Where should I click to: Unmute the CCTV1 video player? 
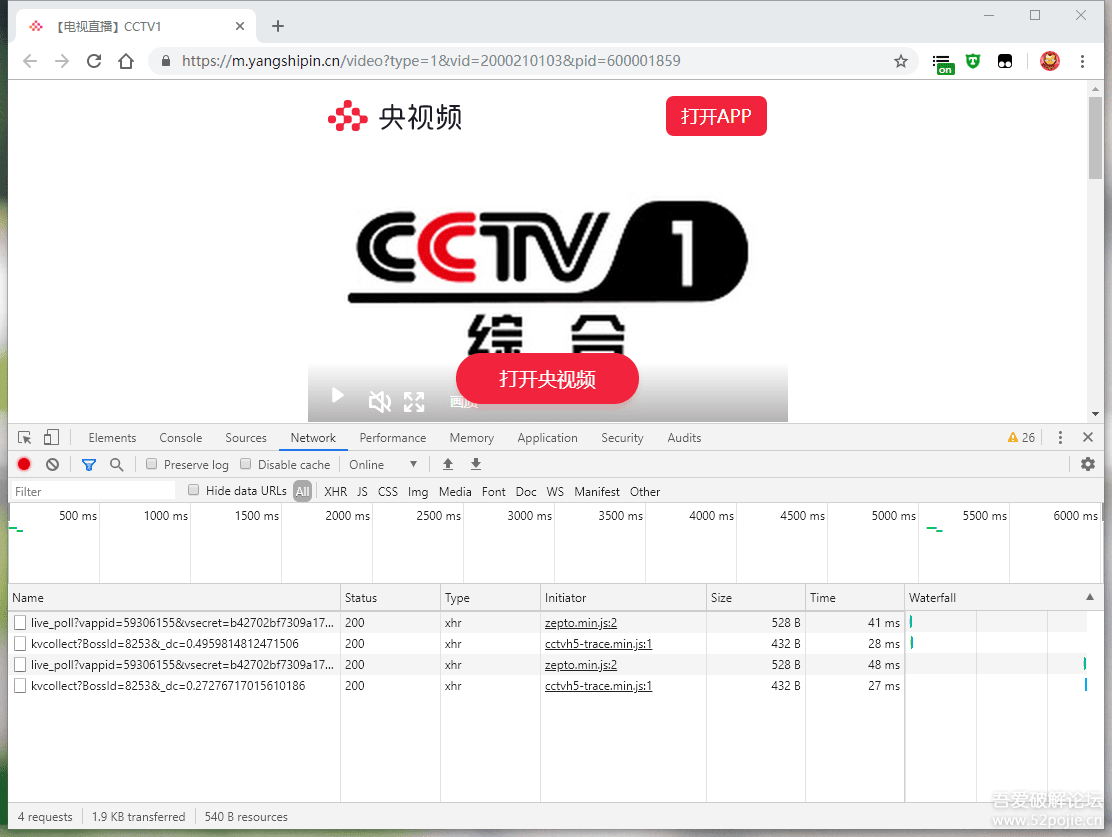tap(379, 401)
